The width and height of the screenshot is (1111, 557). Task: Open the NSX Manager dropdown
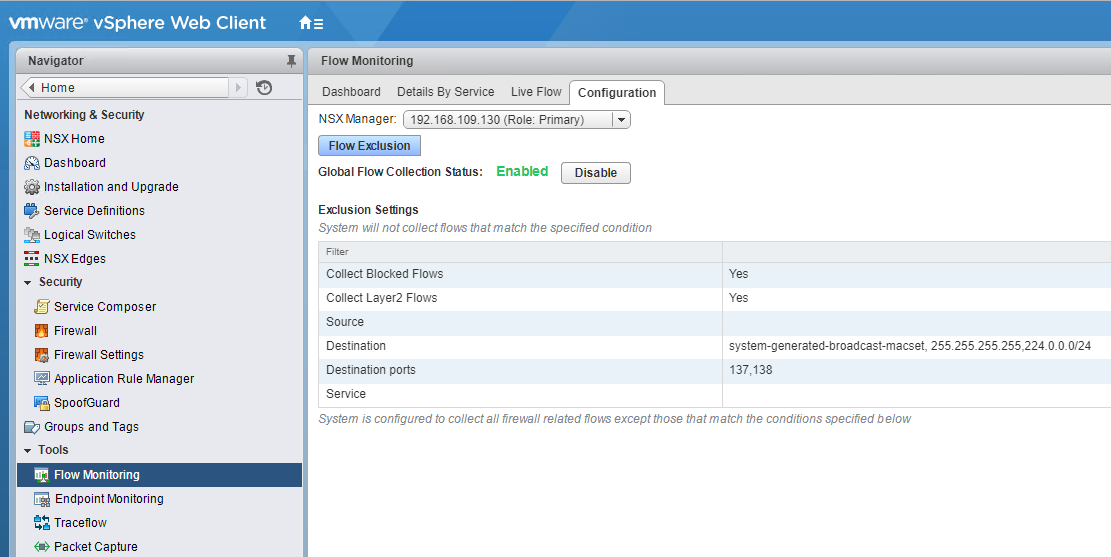[x=620, y=120]
